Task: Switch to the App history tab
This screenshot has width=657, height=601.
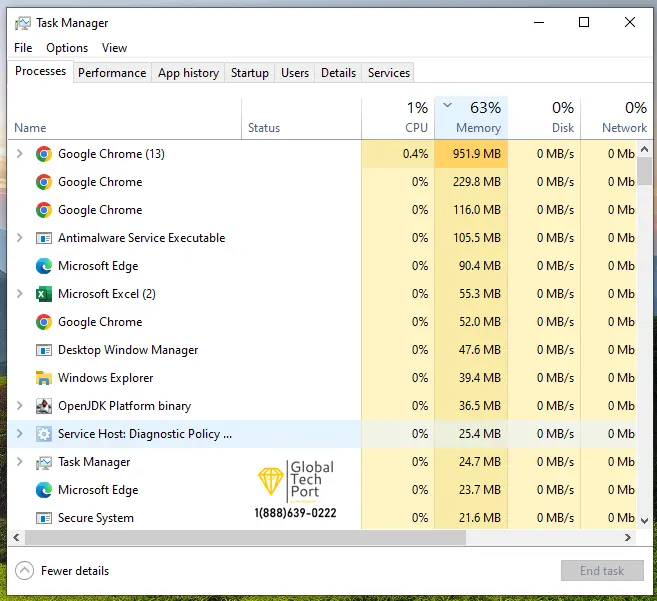Action: coord(189,73)
